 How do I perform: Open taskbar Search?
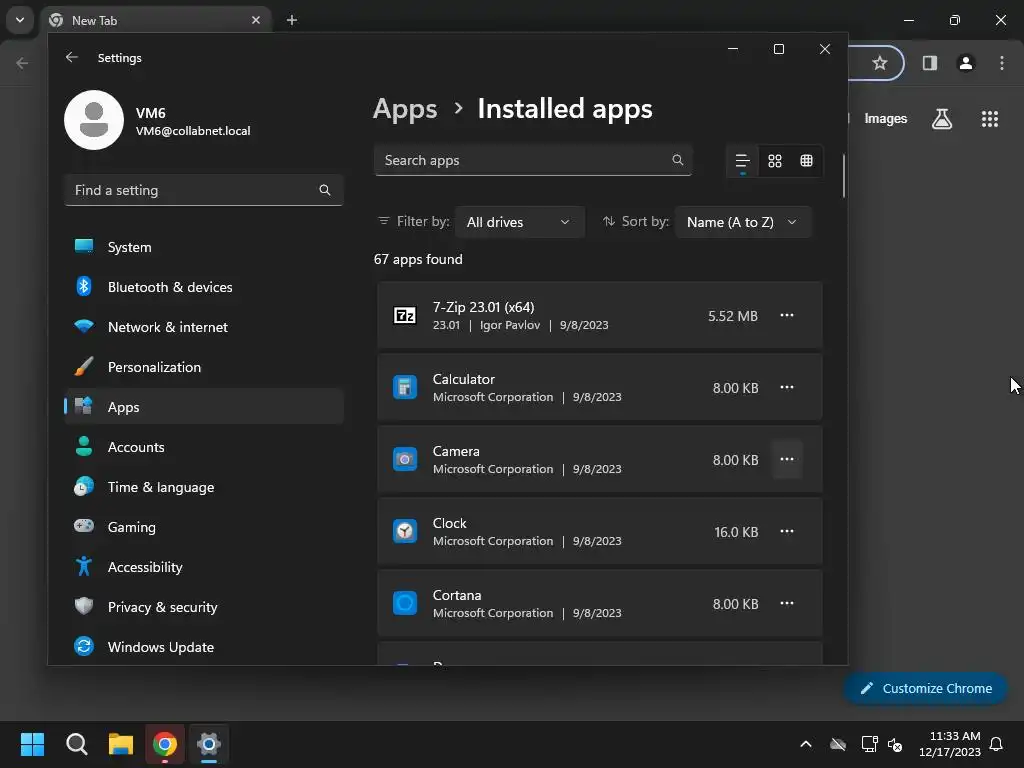pos(76,744)
